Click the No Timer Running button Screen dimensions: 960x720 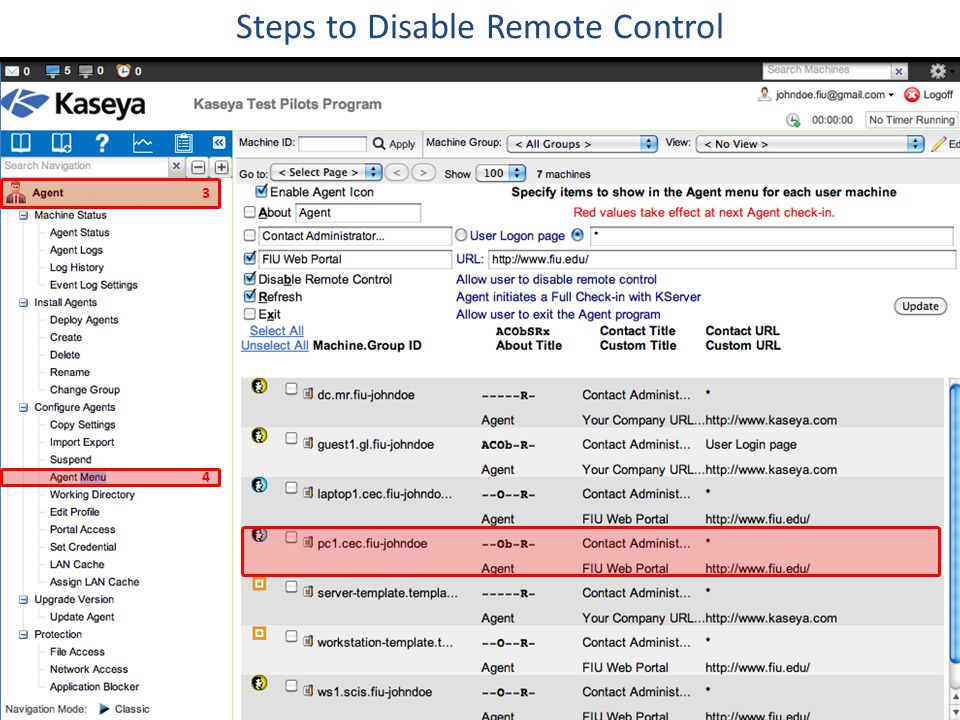click(911, 120)
